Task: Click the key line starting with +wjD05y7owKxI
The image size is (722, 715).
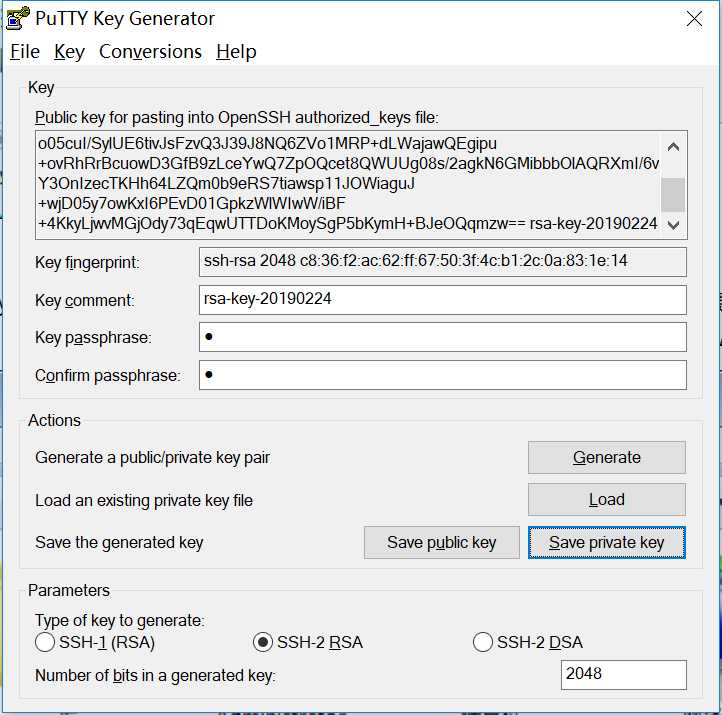Action: 192,203
